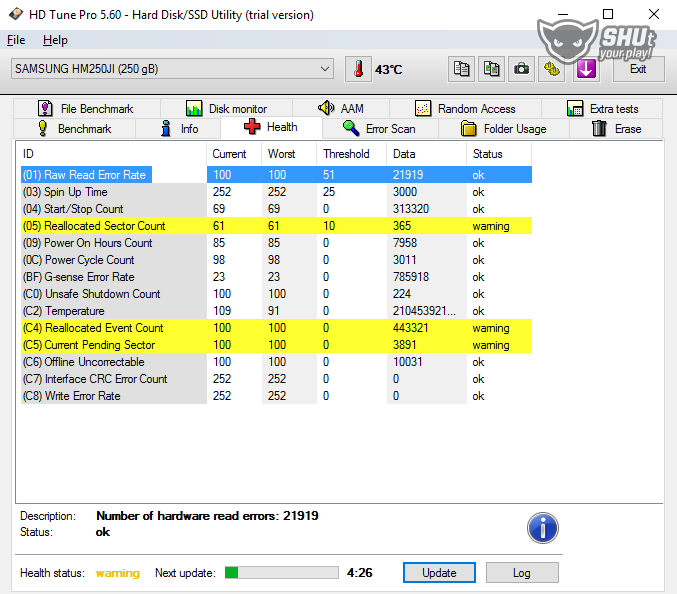Click the 43°C temperature reading
677x594 pixels.
pyautogui.click(x=388, y=70)
